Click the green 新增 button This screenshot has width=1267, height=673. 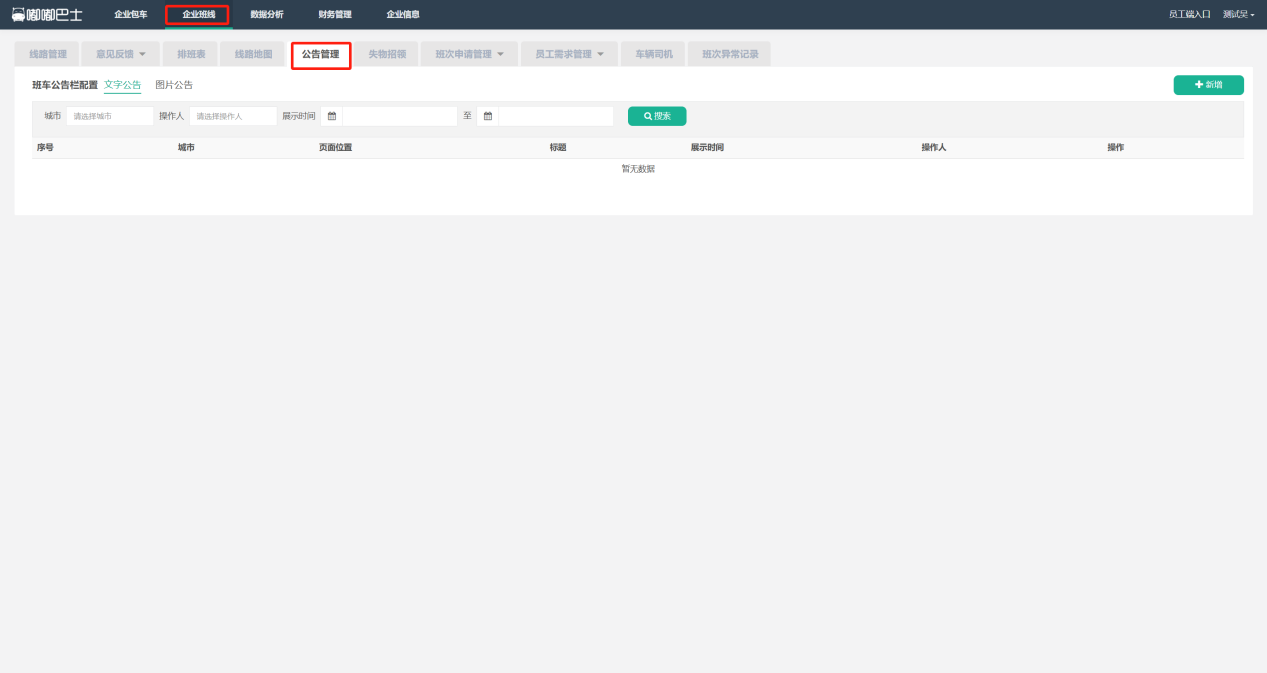point(1208,85)
